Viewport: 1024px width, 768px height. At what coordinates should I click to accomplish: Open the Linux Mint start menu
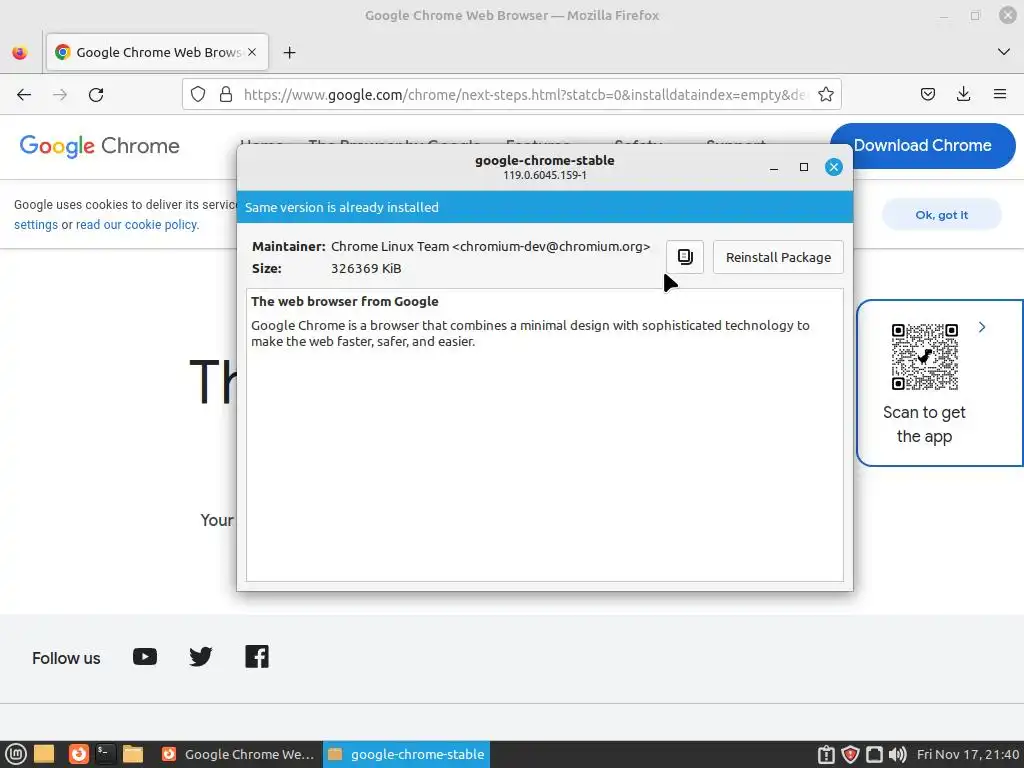pos(16,754)
